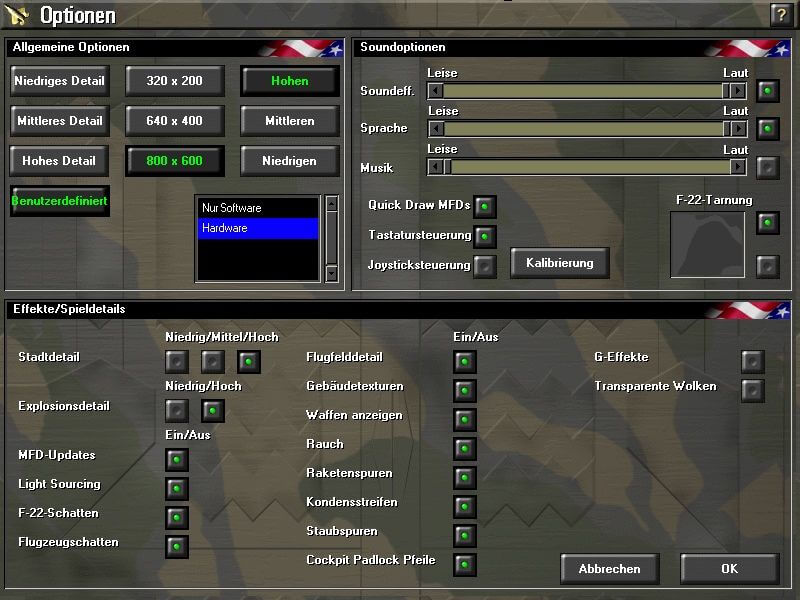Increase Musik volume with right arrow

[738, 167]
